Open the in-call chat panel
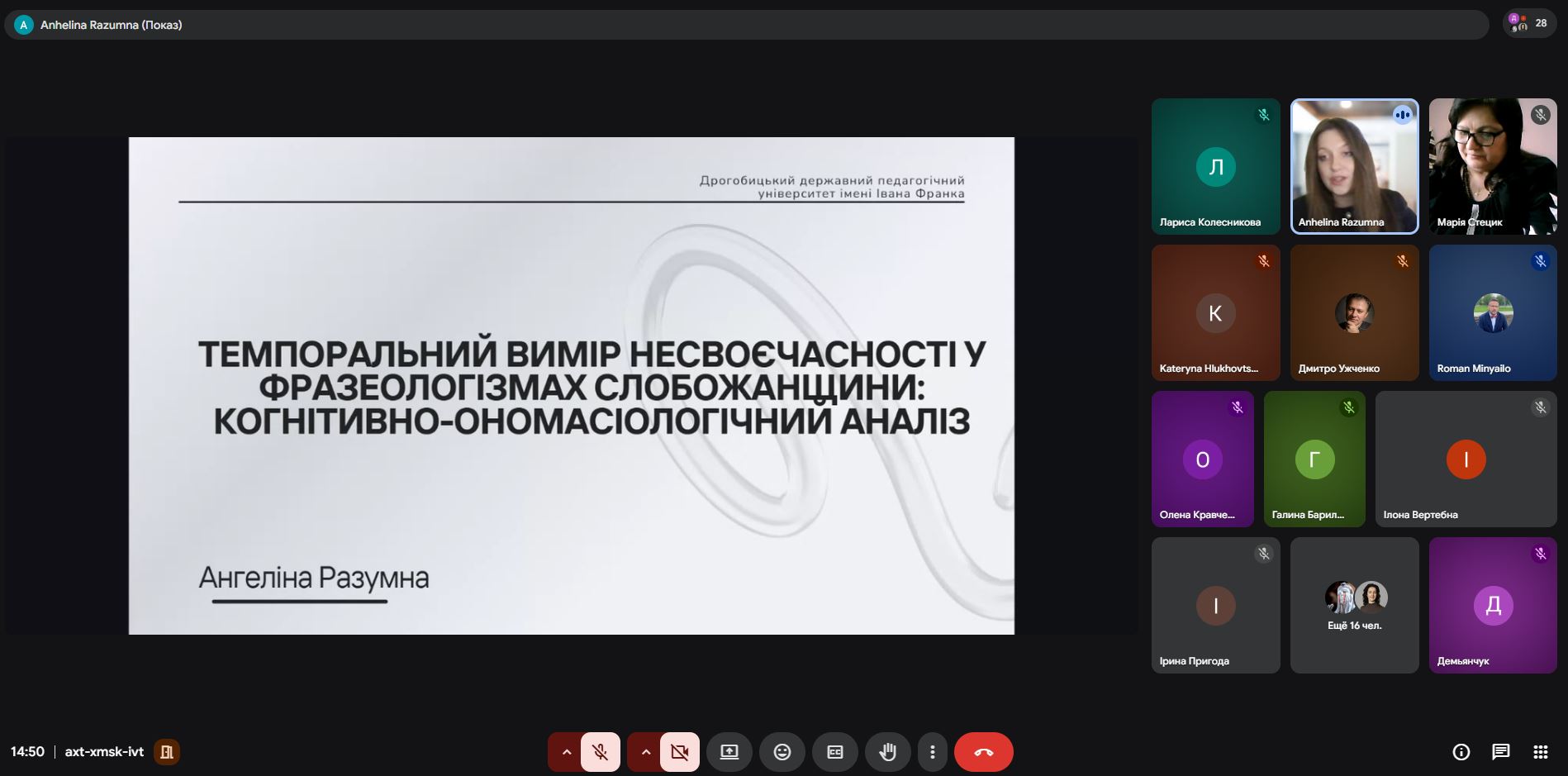 click(x=1499, y=752)
